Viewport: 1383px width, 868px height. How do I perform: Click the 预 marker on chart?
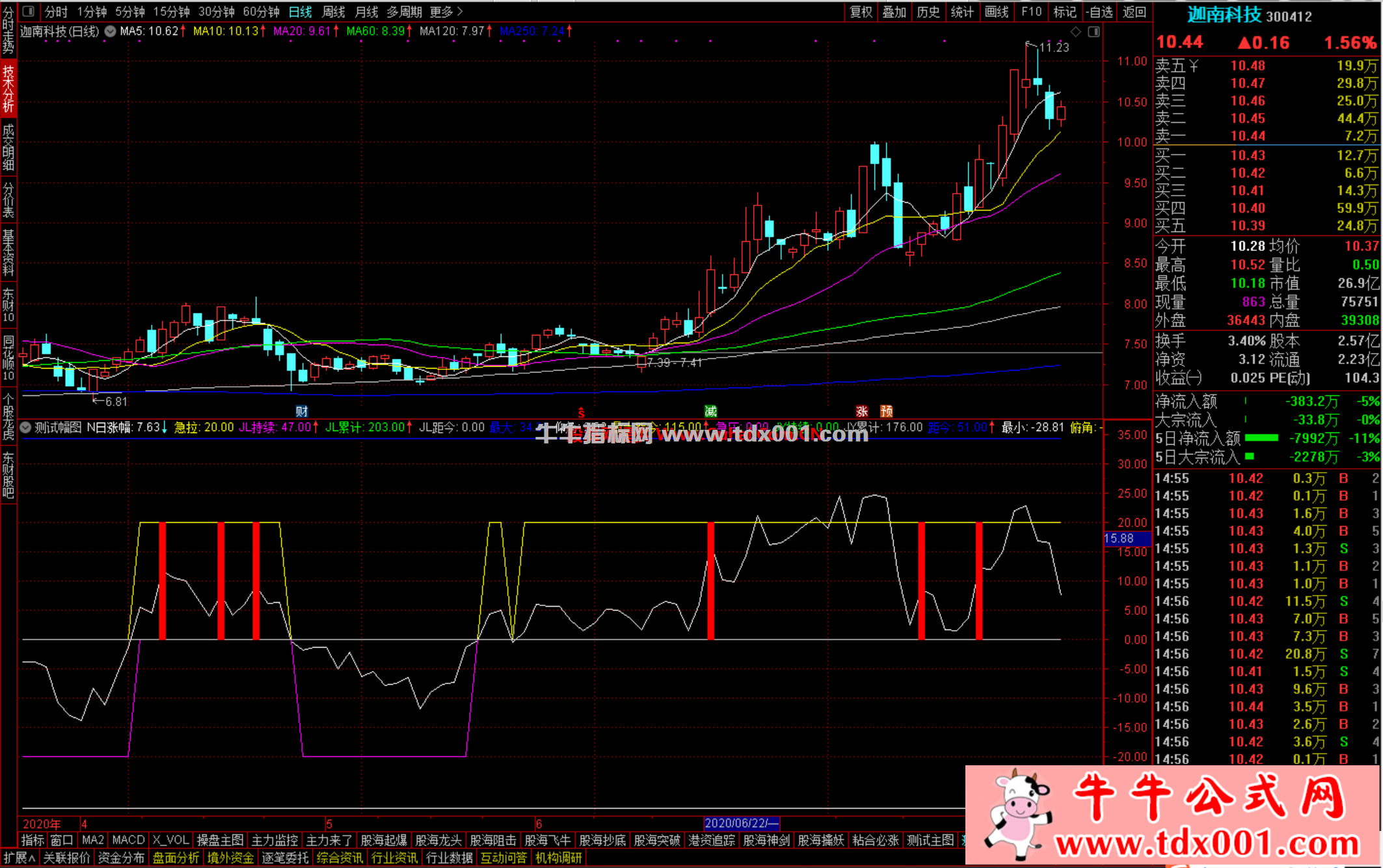887,411
